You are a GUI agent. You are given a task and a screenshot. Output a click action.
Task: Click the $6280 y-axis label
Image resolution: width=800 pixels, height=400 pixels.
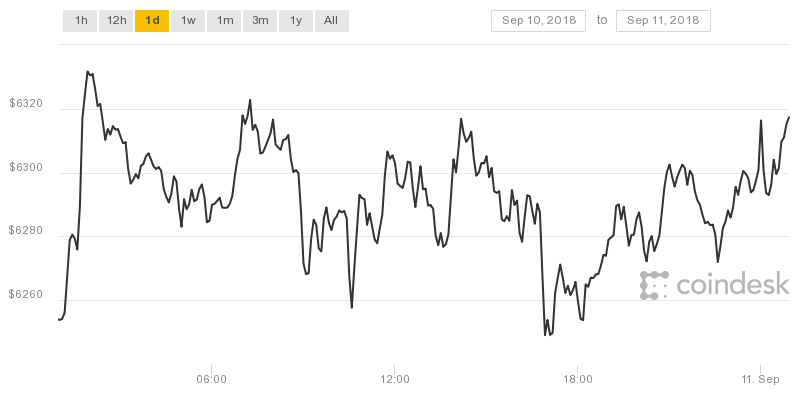click(x=26, y=231)
